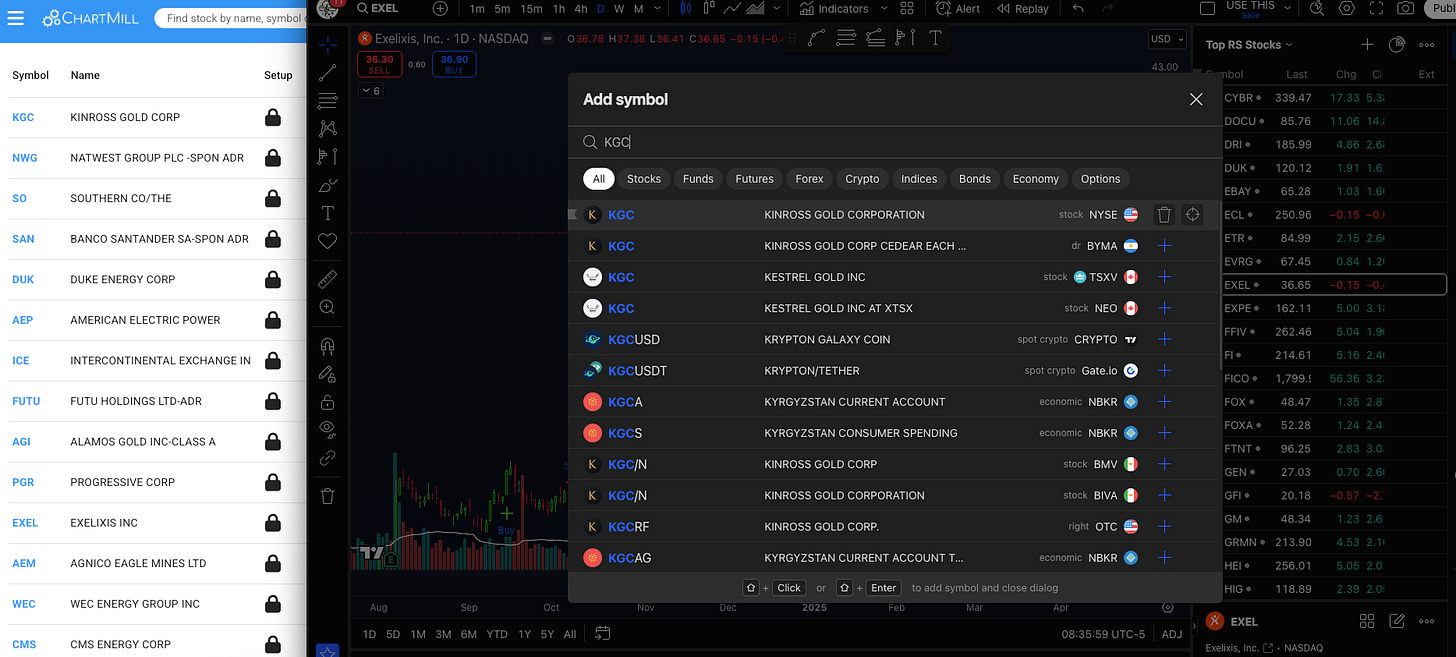Click the undo arrow
Screen dimensions: 1456x657
coord(1078,8)
